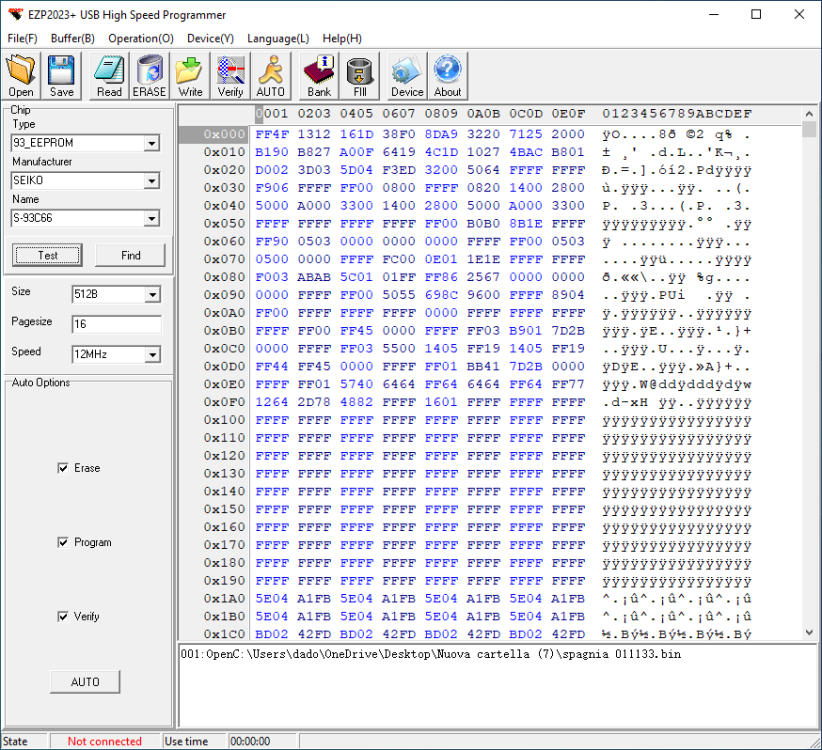Click the Fill buffer toolbar icon
The width and height of the screenshot is (822, 750).
point(359,76)
